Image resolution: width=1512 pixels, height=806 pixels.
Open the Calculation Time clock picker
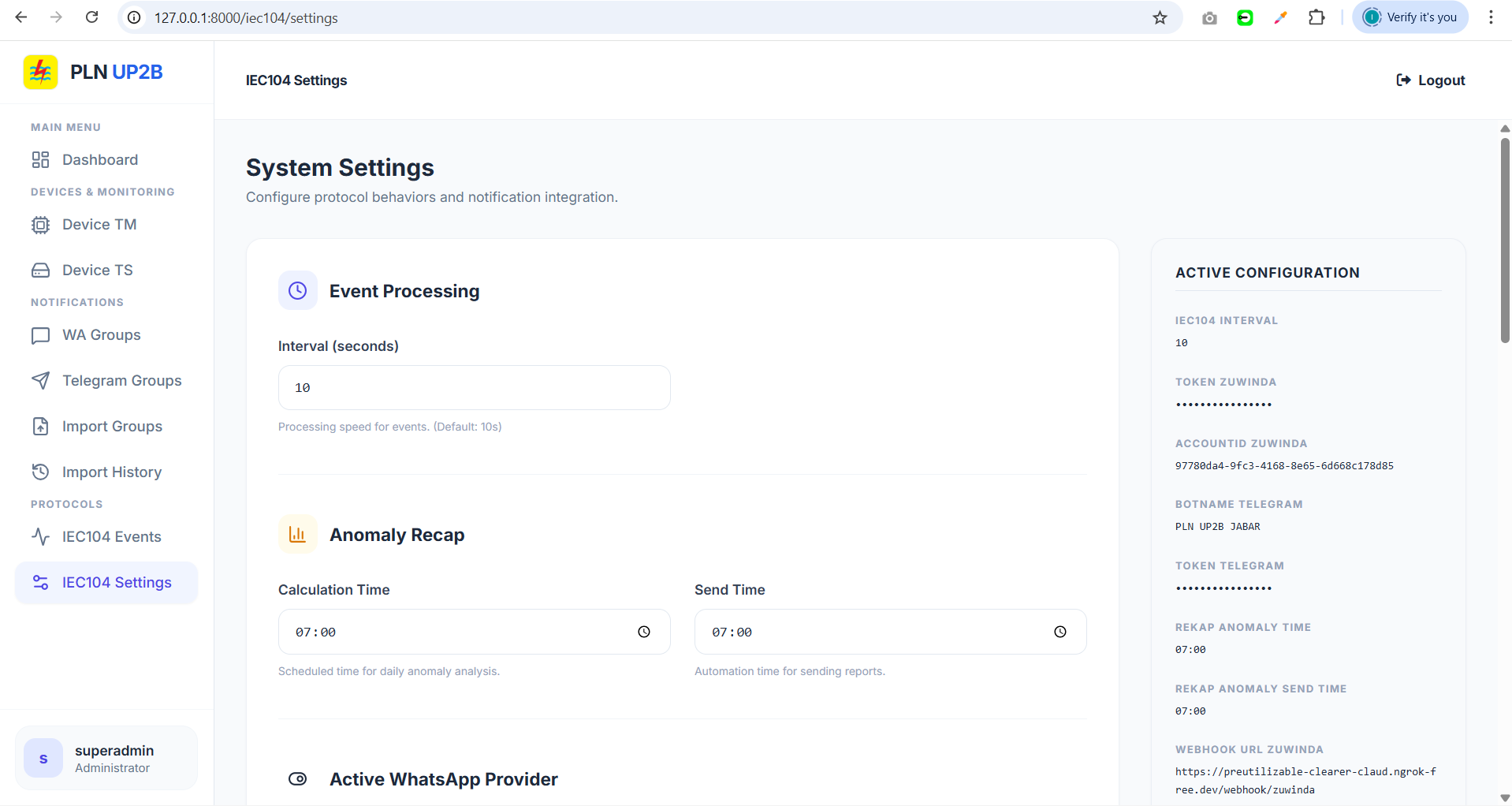644,632
